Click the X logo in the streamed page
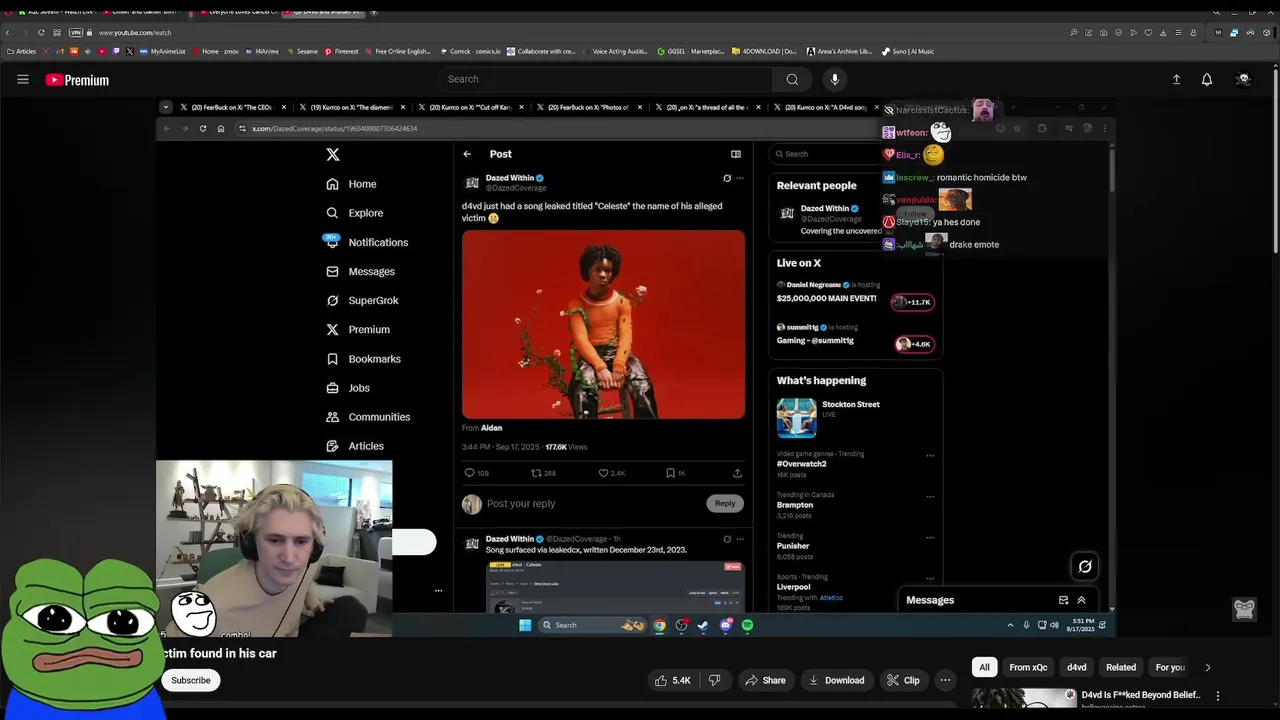Screen dimensions: 1280x720 (x=333, y=154)
